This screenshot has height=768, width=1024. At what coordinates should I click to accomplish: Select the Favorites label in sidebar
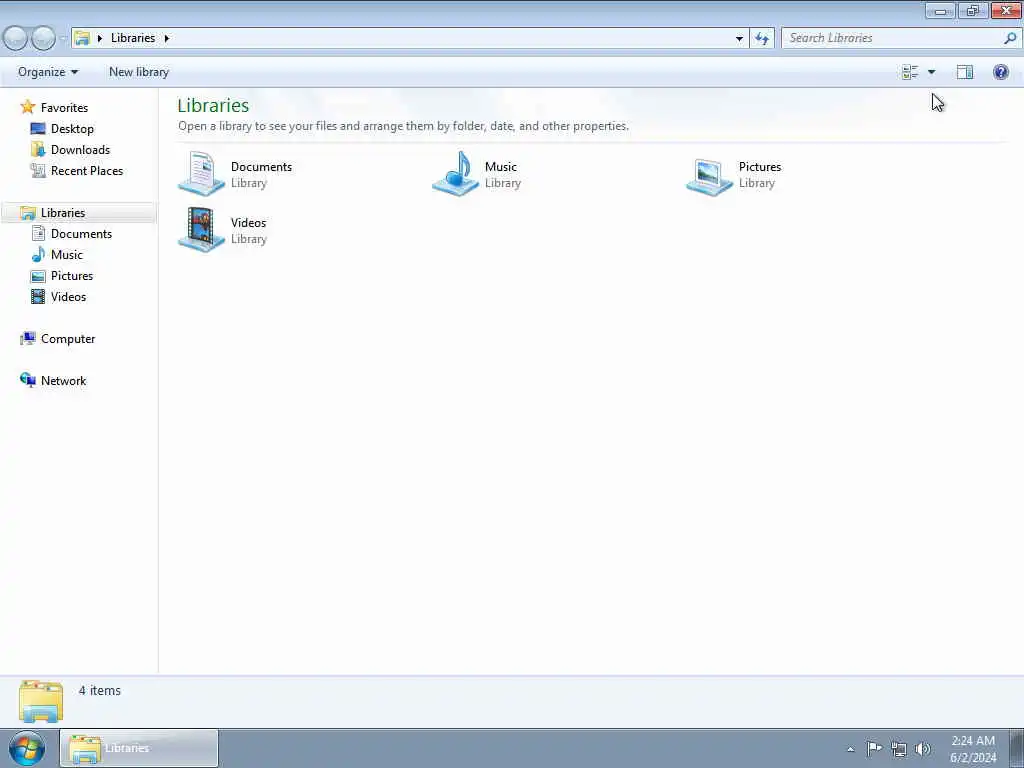pyautogui.click(x=64, y=108)
